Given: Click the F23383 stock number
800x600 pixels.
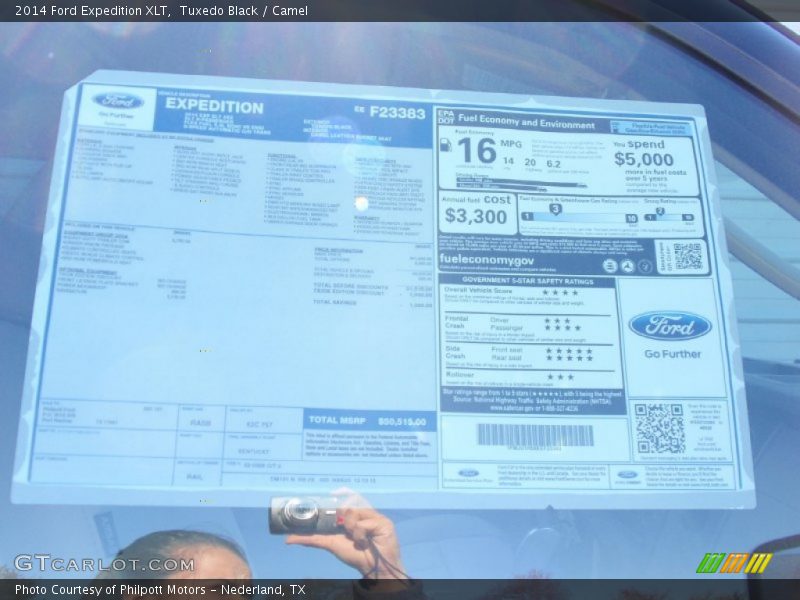Looking at the screenshot, I should [x=397, y=113].
